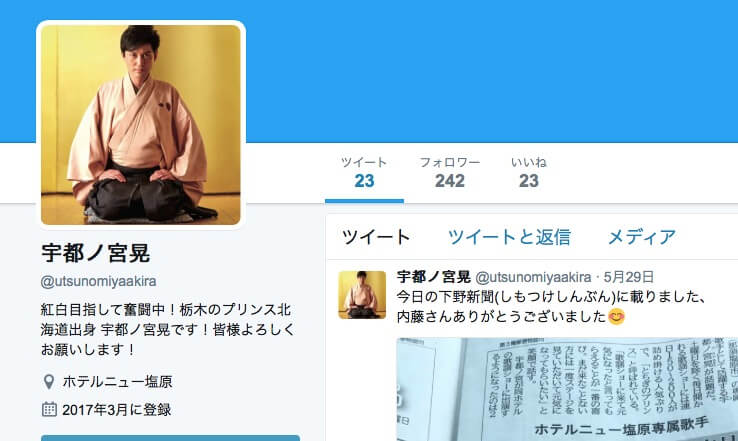The height and width of the screenshot is (441, 738).
Task: Switch to the ツイートと返信 tab
Action: (x=509, y=237)
